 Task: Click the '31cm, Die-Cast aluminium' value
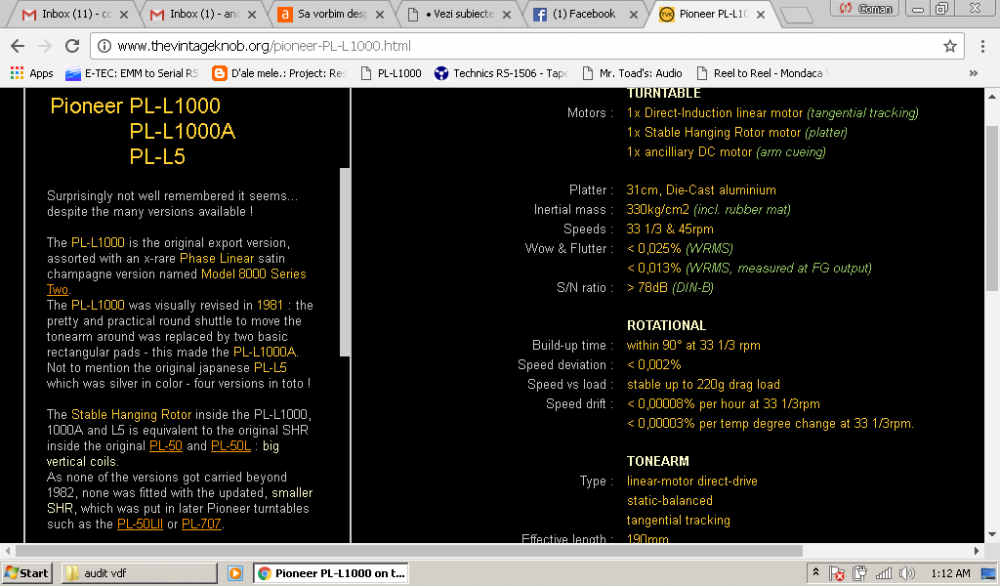click(701, 190)
